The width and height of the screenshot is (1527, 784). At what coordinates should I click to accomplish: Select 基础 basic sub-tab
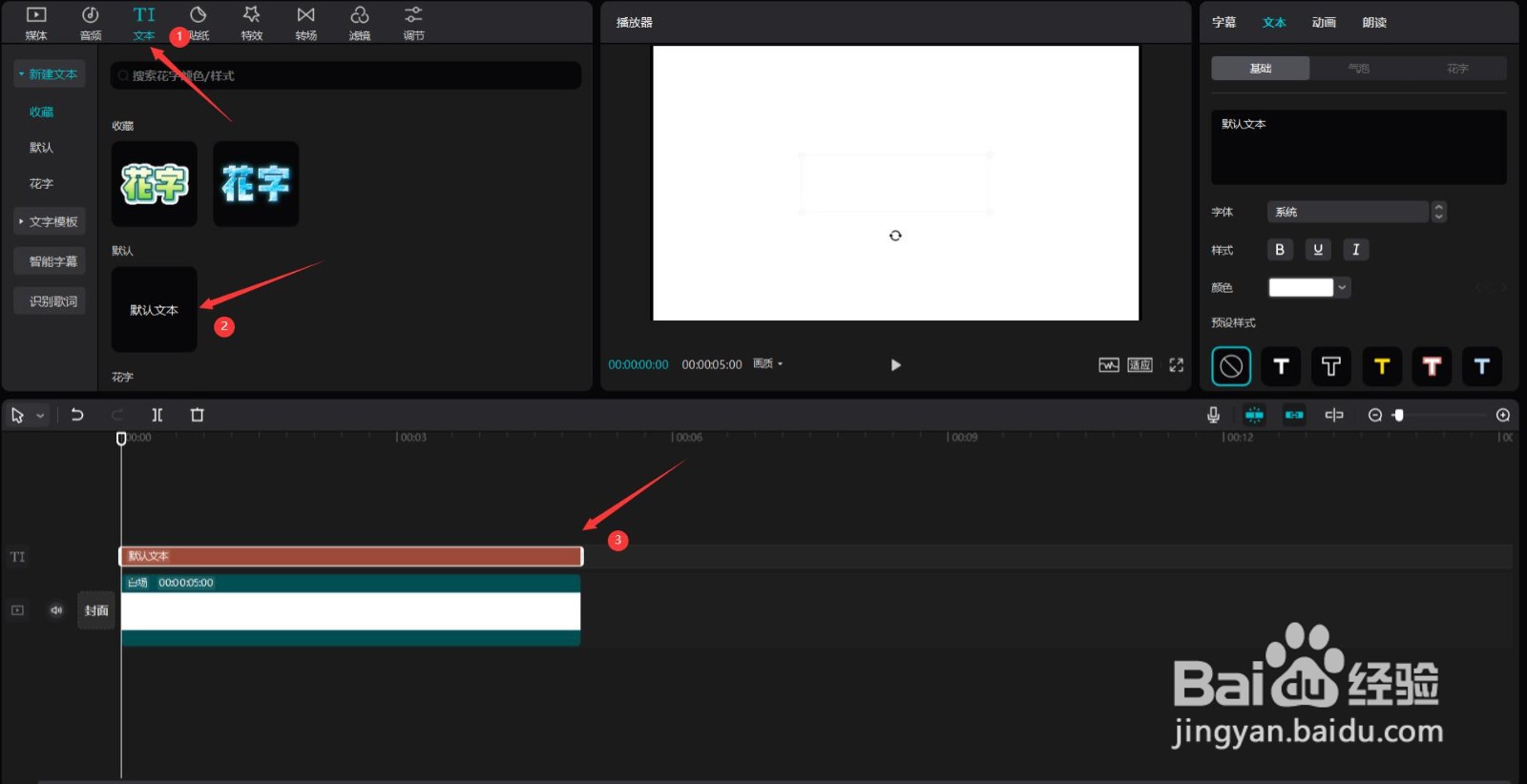pyautogui.click(x=1261, y=69)
